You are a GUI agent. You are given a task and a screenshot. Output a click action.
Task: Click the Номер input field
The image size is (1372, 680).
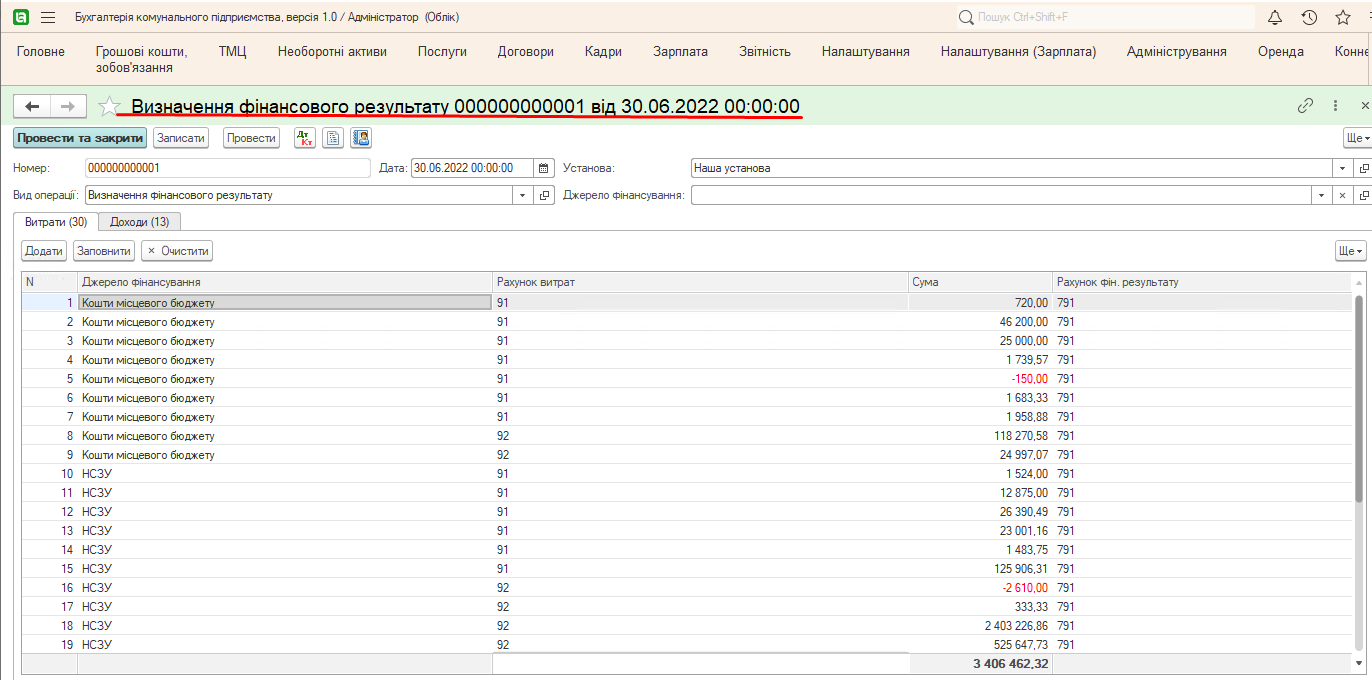(228, 168)
